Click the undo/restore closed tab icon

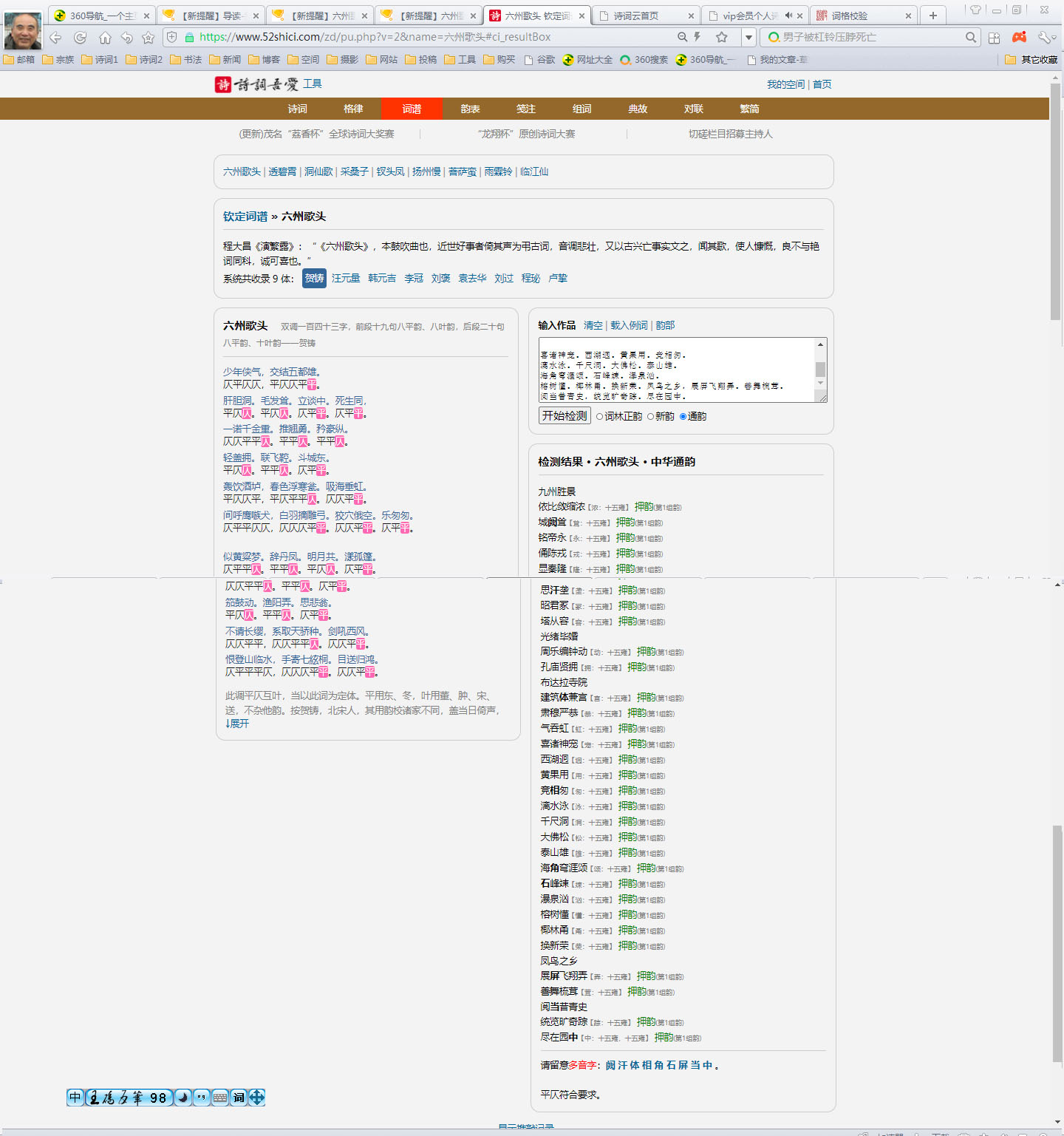(127, 37)
